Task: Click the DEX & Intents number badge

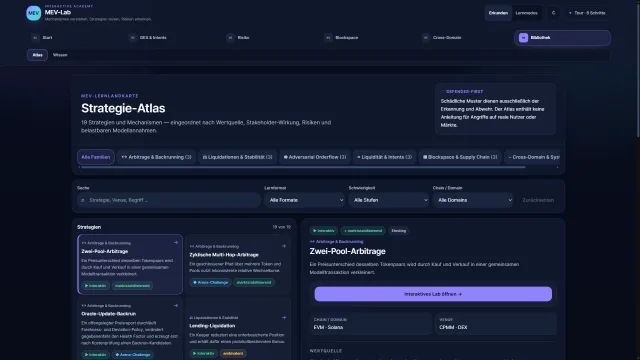Action: click(x=132, y=38)
